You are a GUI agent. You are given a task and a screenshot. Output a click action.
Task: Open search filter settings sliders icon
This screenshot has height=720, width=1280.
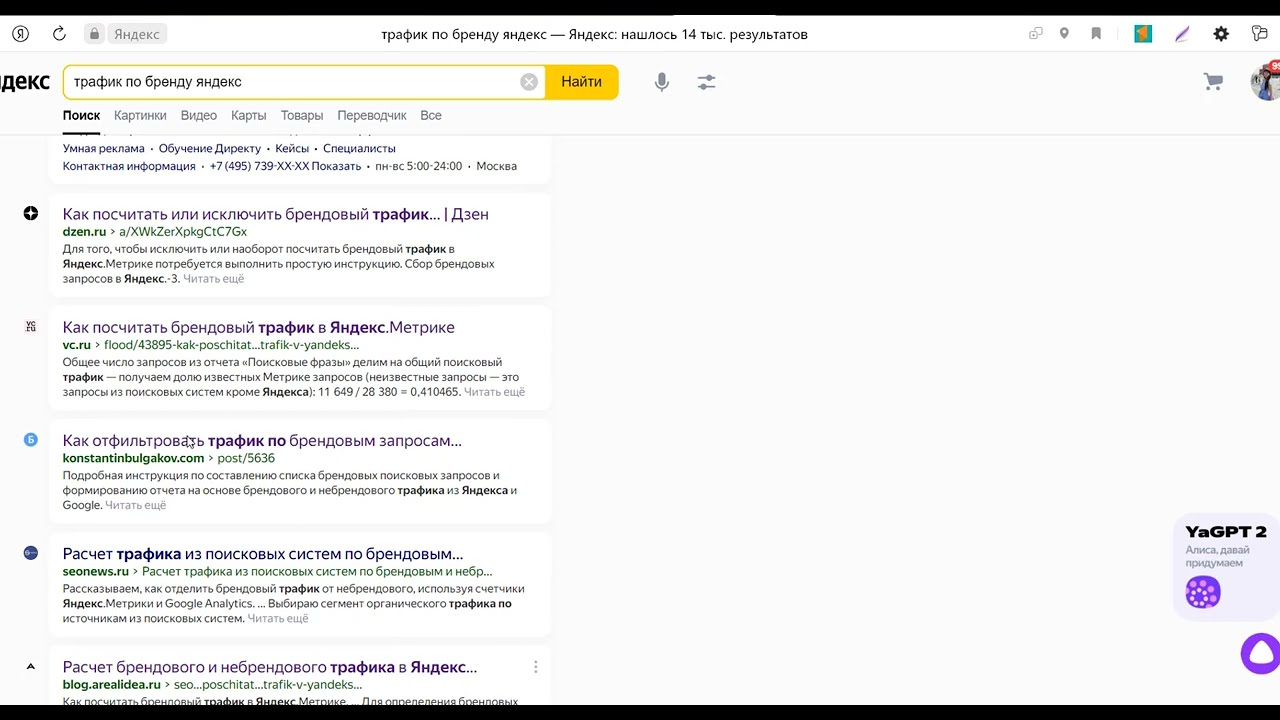coord(706,82)
